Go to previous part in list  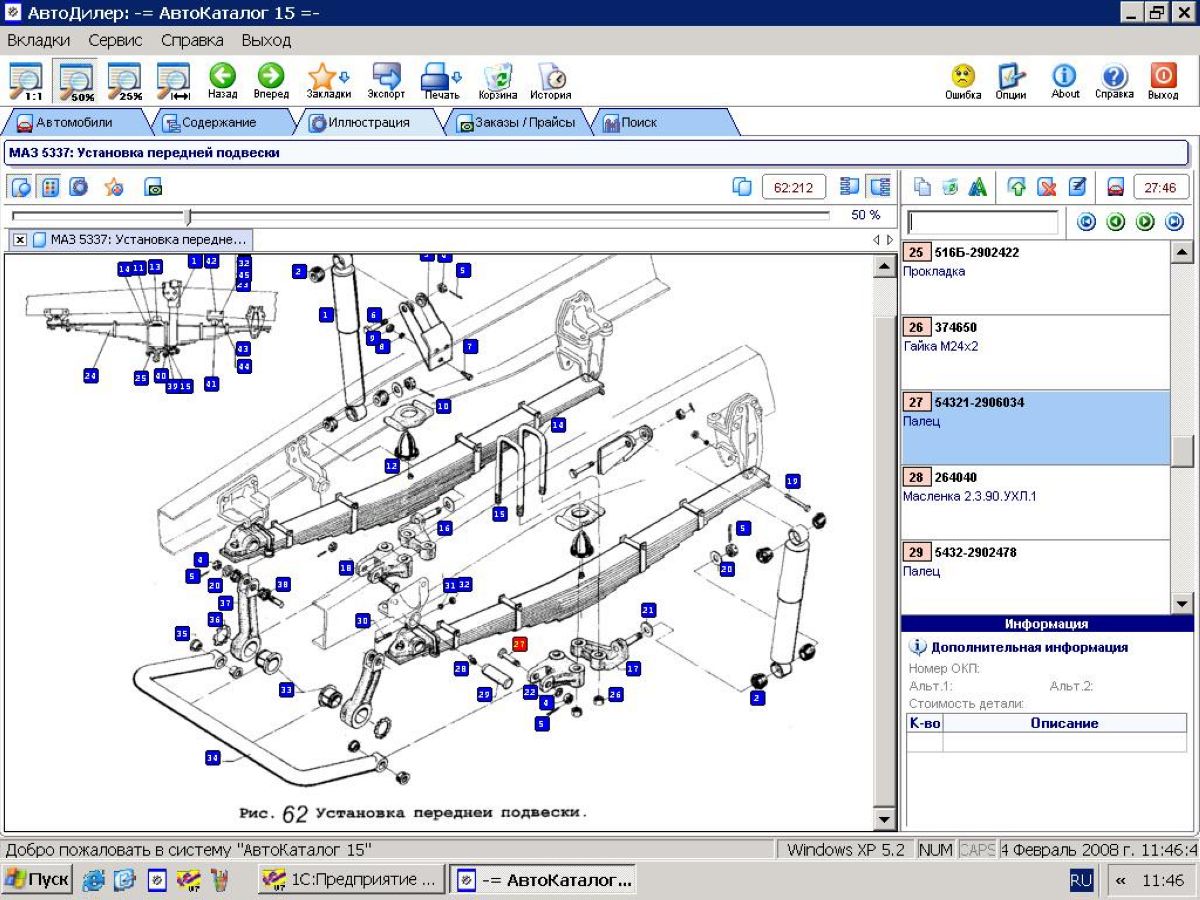[1116, 222]
